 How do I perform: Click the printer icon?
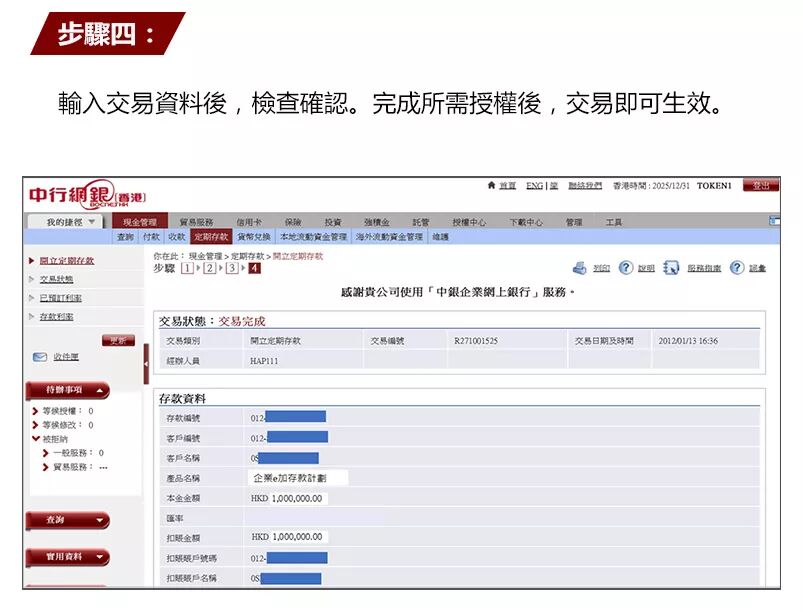(579, 268)
